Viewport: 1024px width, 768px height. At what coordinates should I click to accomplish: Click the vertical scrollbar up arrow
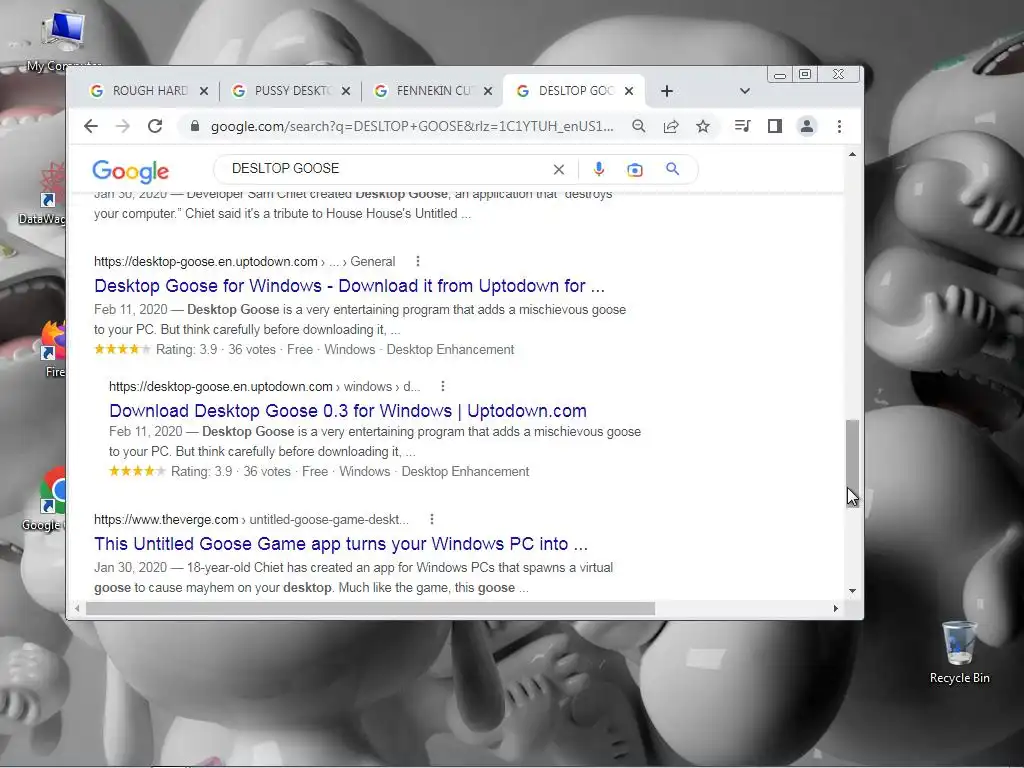(852, 154)
